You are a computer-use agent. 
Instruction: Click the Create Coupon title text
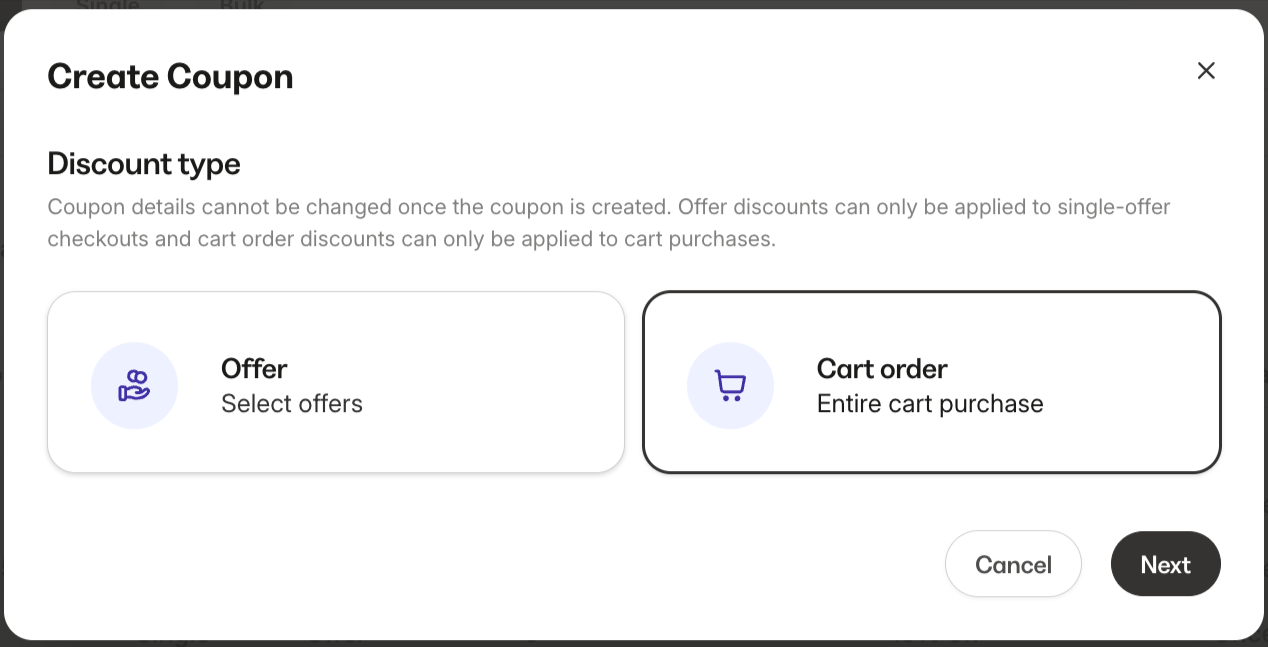[x=170, y=75]
